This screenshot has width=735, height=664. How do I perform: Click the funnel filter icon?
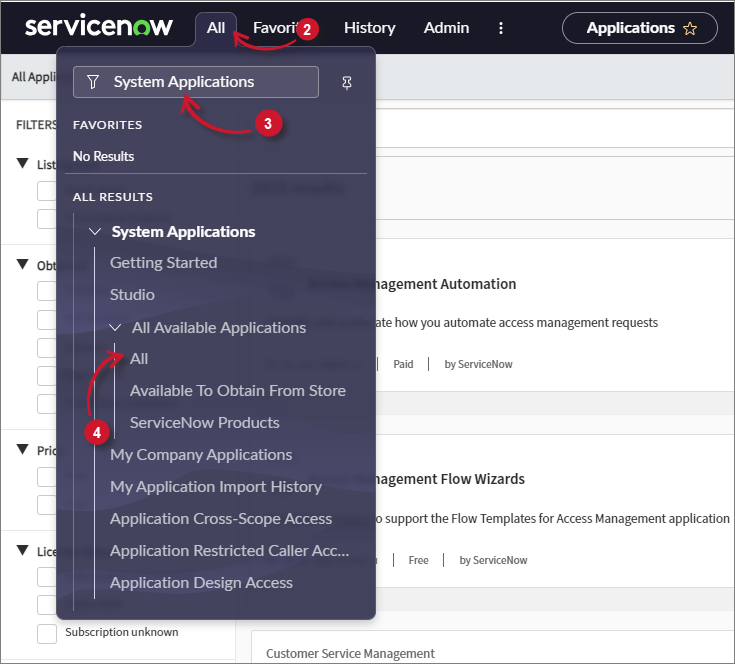[x=93, y=82]
